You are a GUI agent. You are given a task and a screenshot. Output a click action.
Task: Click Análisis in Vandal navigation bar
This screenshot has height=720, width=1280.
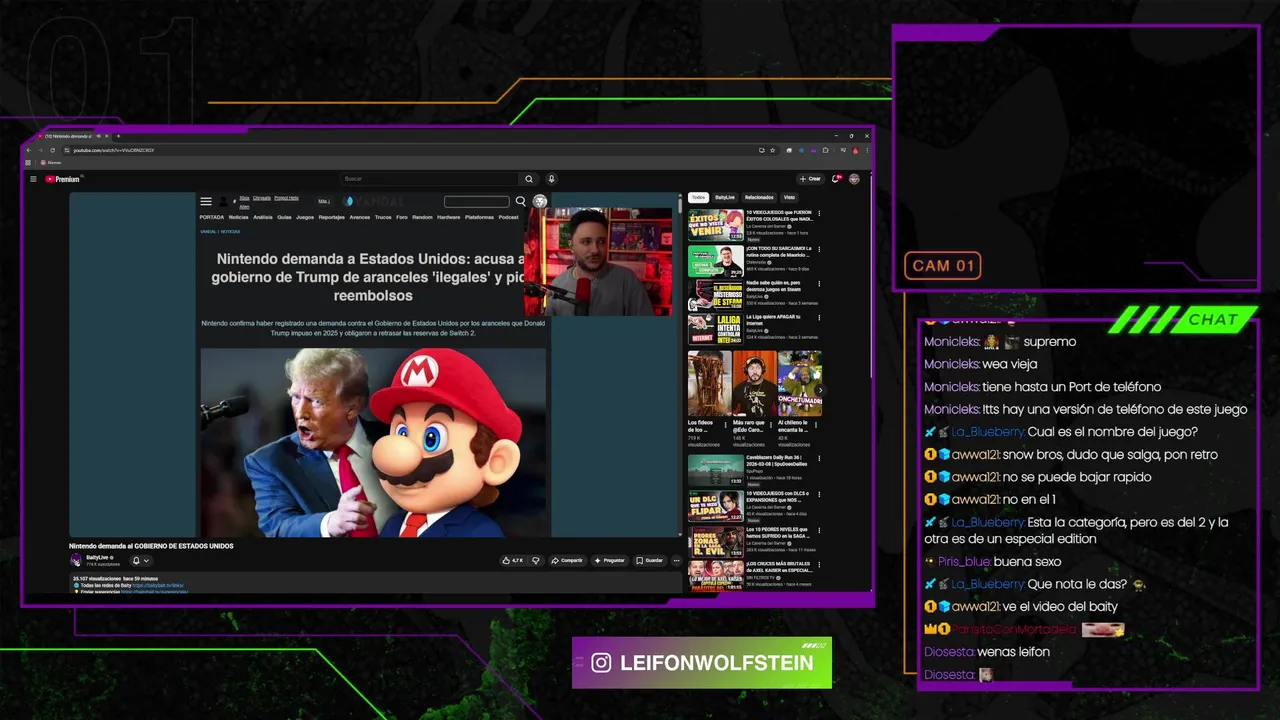tap(263, 217)
